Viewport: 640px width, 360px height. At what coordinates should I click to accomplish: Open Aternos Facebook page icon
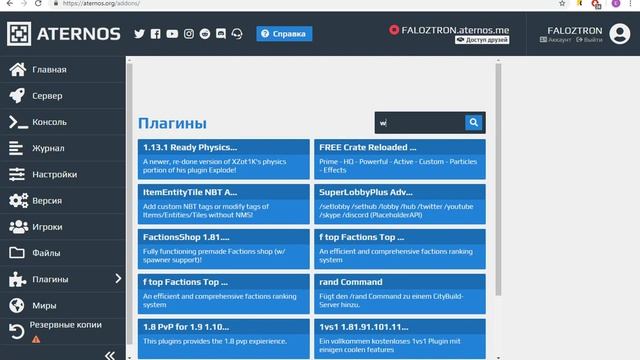pyautogui.click(x=156, y=33)
